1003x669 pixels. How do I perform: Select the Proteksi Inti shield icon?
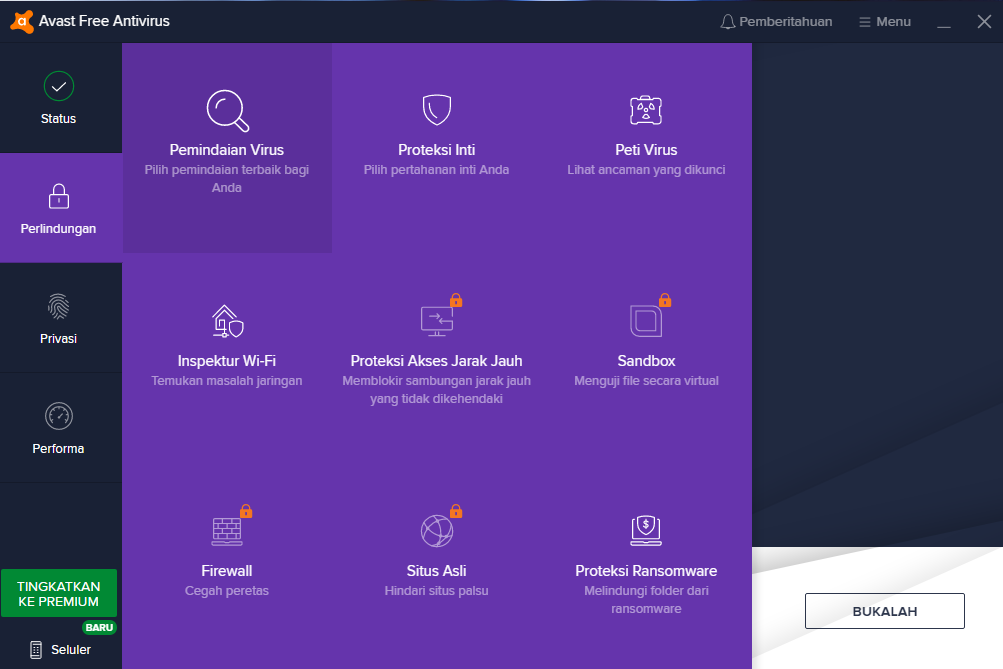pos(436,110)
